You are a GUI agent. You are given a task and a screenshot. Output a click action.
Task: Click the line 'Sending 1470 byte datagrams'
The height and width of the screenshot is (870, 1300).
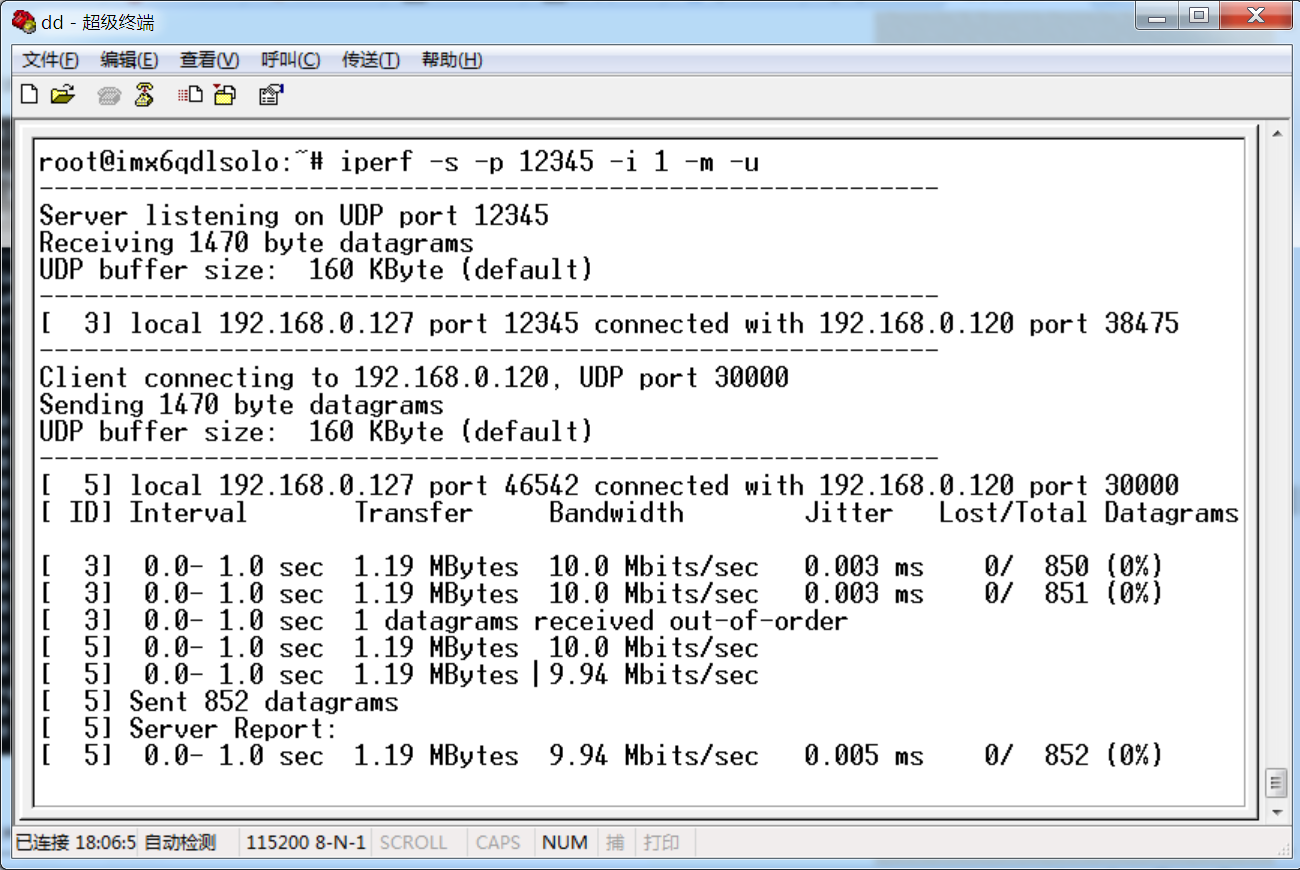coord(241,405)
